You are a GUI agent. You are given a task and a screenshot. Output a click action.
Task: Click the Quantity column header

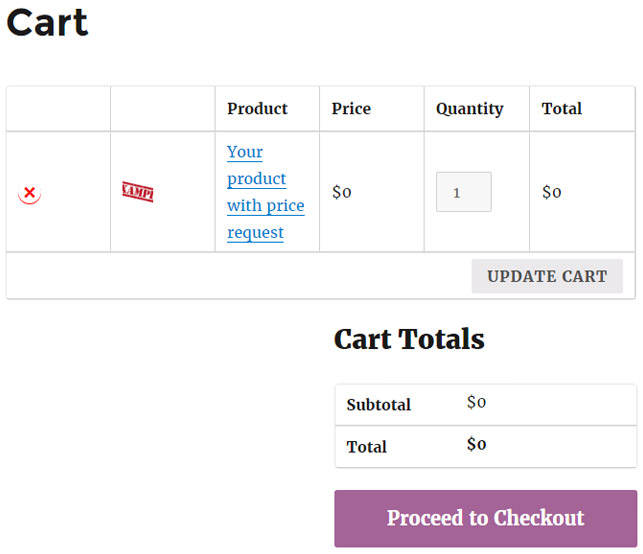[470, 109]
